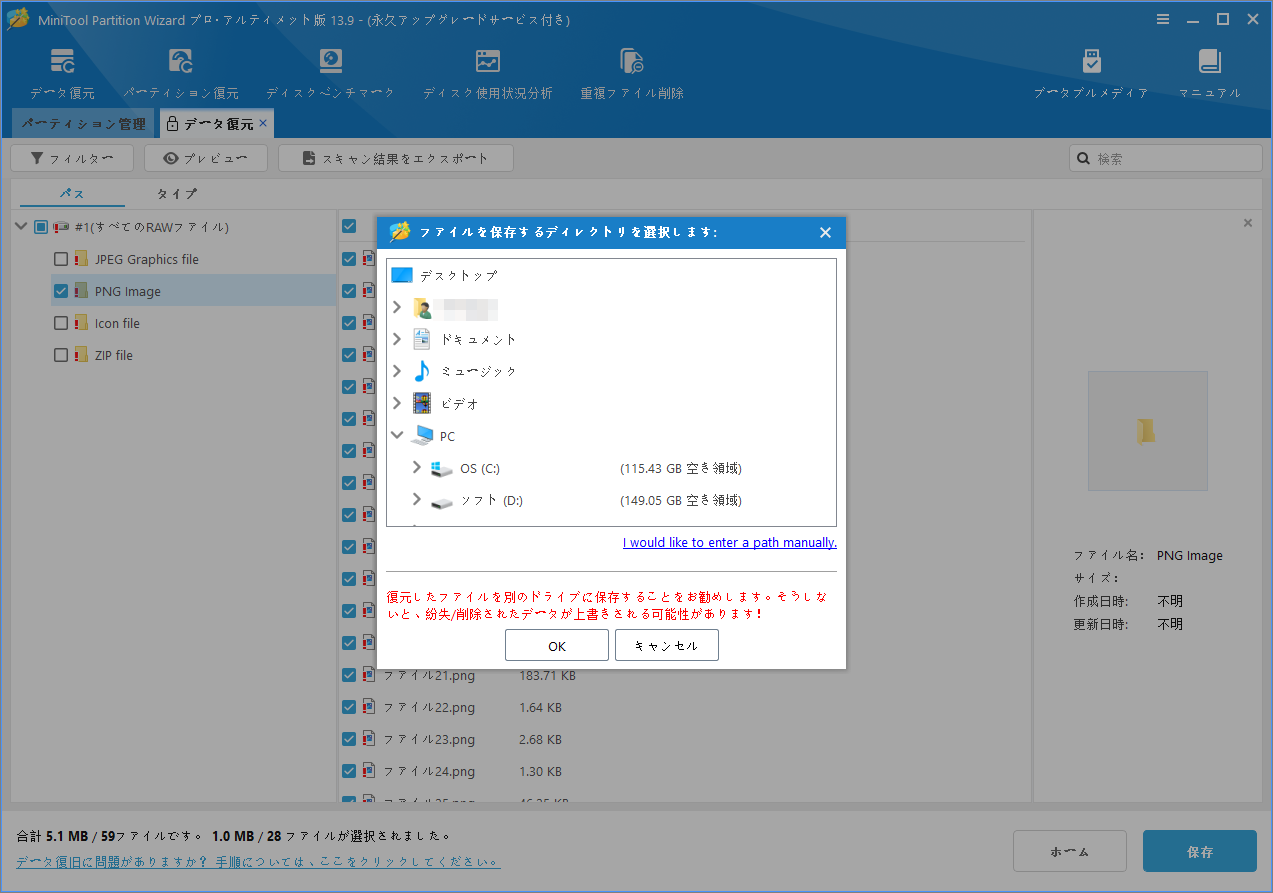Screen dimensions: 1273x893
Task: Check the JPEG Graphics file checkbox
Action: pyautogui.click(x=61, y=259)
